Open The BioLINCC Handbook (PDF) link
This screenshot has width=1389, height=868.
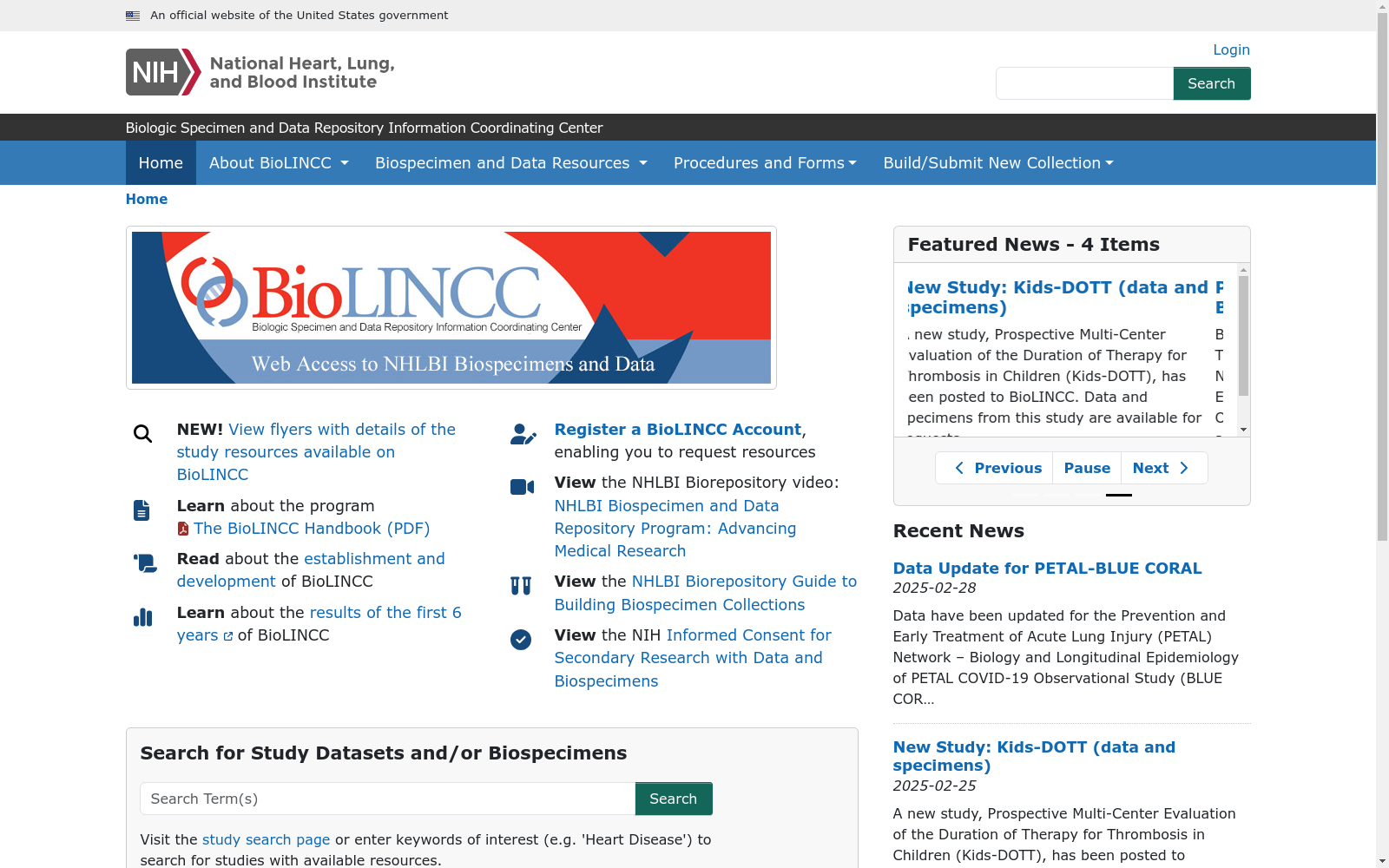(x=312, y=529)
